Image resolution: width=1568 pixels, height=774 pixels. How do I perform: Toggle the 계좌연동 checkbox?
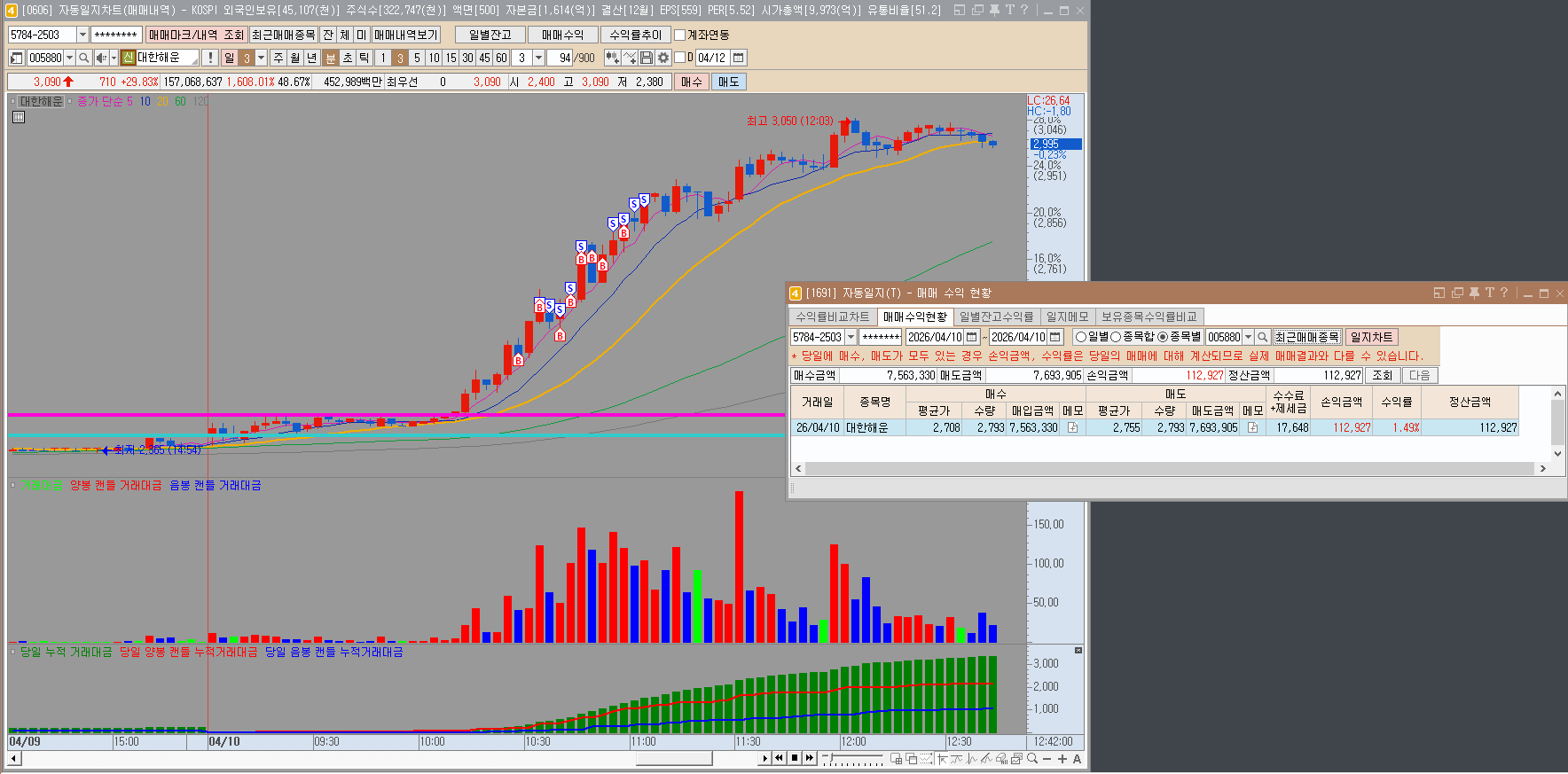[x=680, y=35]
